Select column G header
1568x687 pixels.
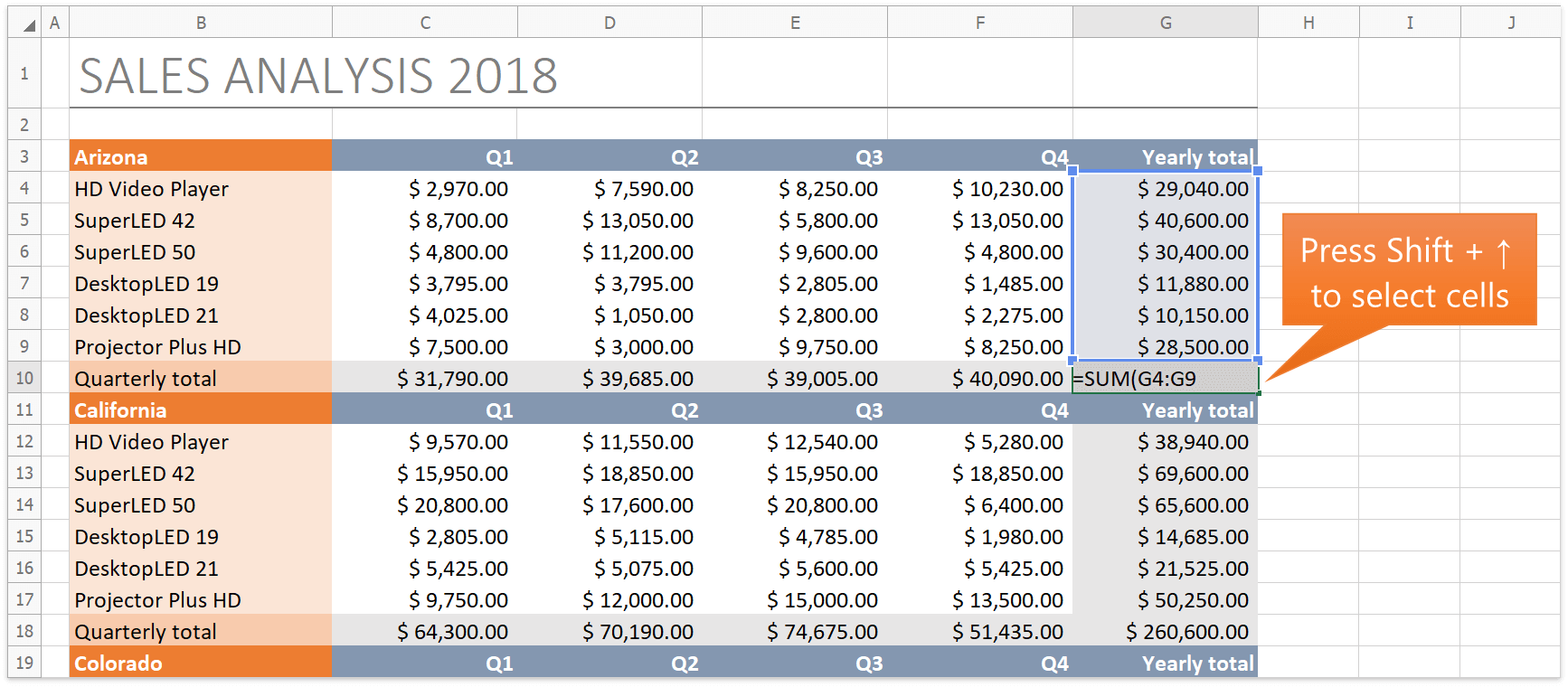click(1165, 24)
